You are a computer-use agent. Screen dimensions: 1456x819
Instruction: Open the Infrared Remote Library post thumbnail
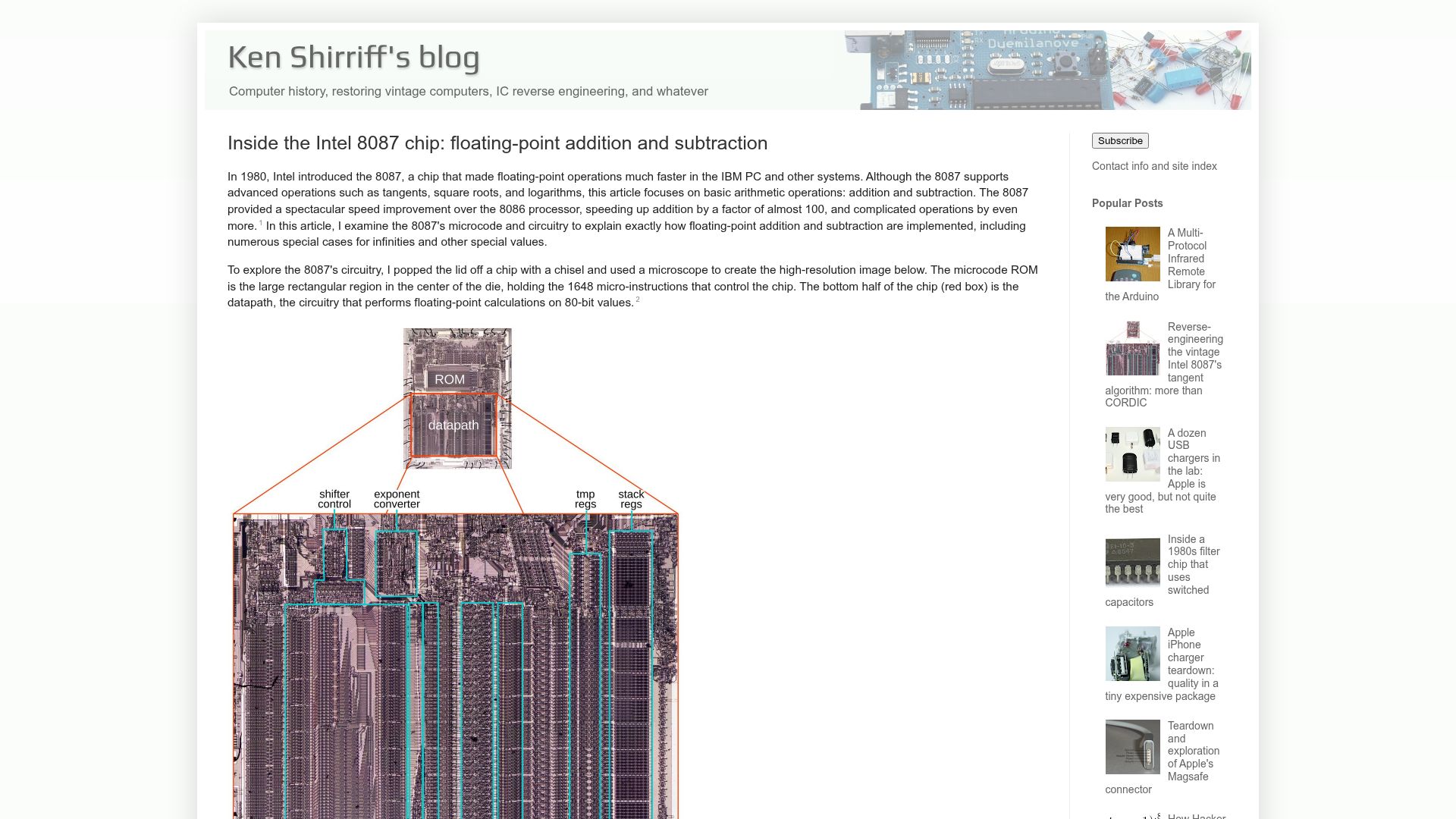coord(1132,254)
